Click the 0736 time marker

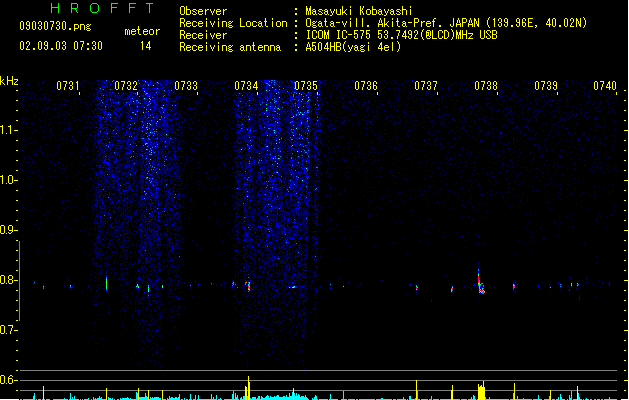pyautogui.click(x=366, y=86)
